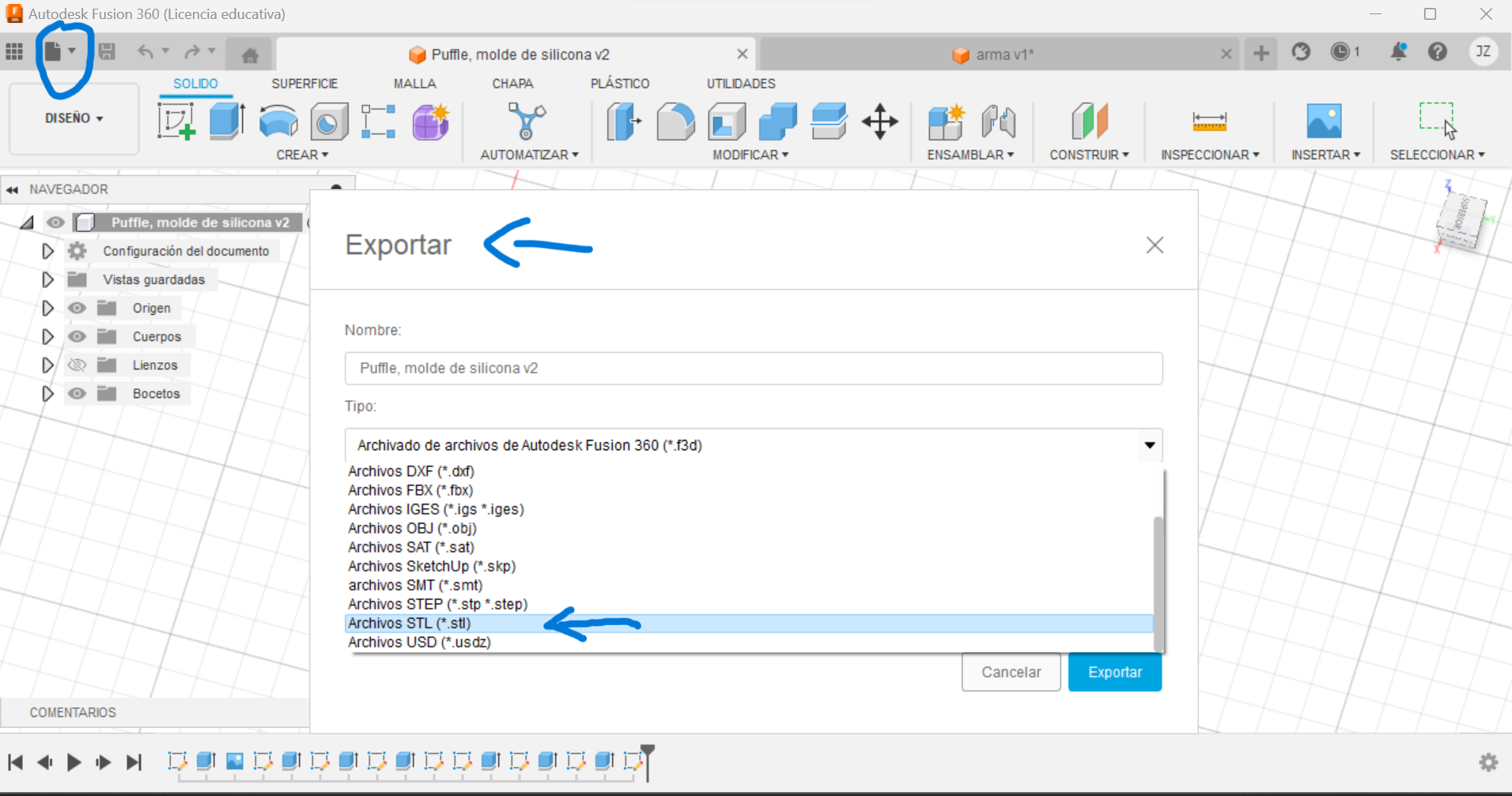Switch to the CHAPA tab
This screenshot has width=1512, height=796.
point(512,84)
